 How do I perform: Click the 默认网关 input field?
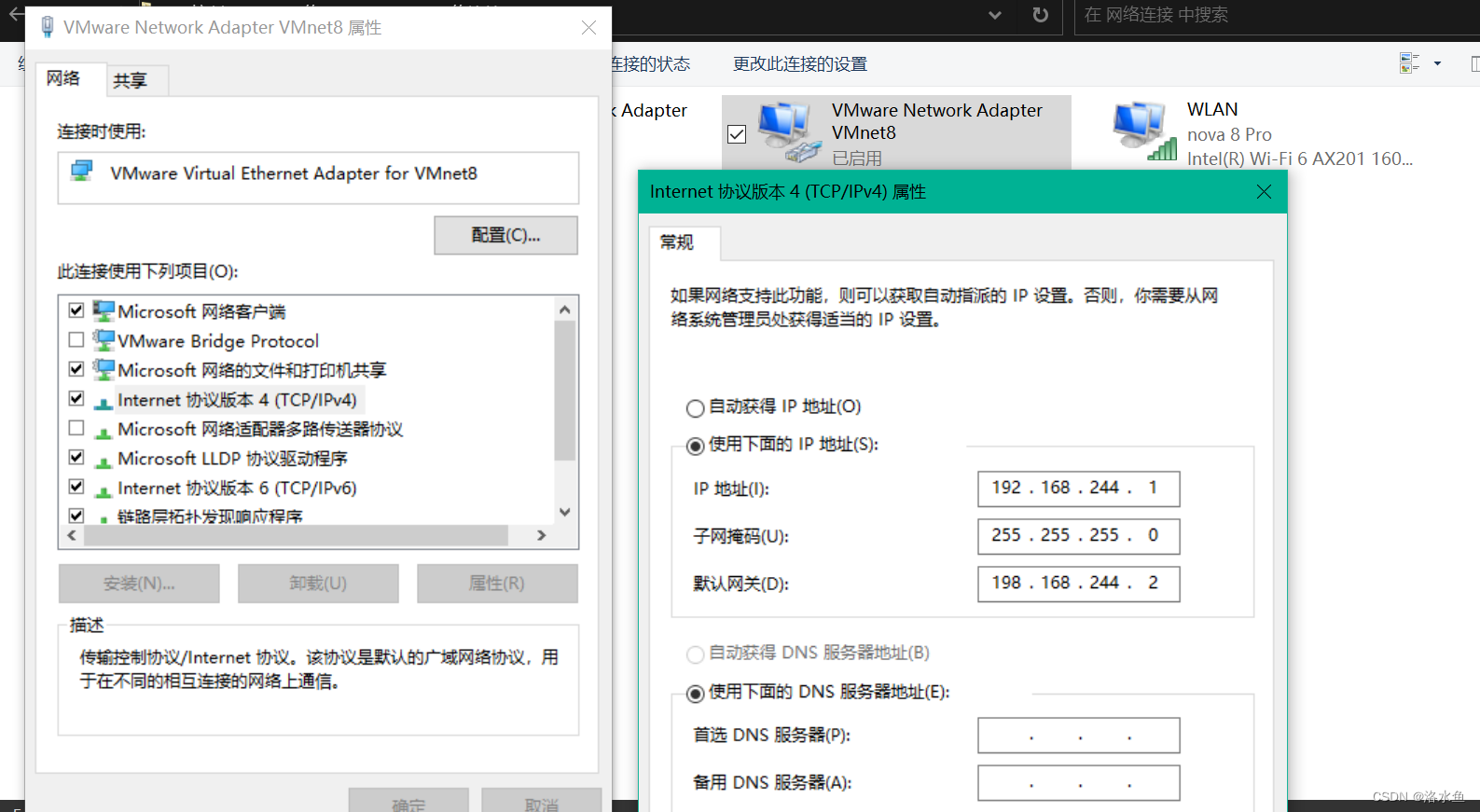pyautogui.click(x=1079, y=584)
